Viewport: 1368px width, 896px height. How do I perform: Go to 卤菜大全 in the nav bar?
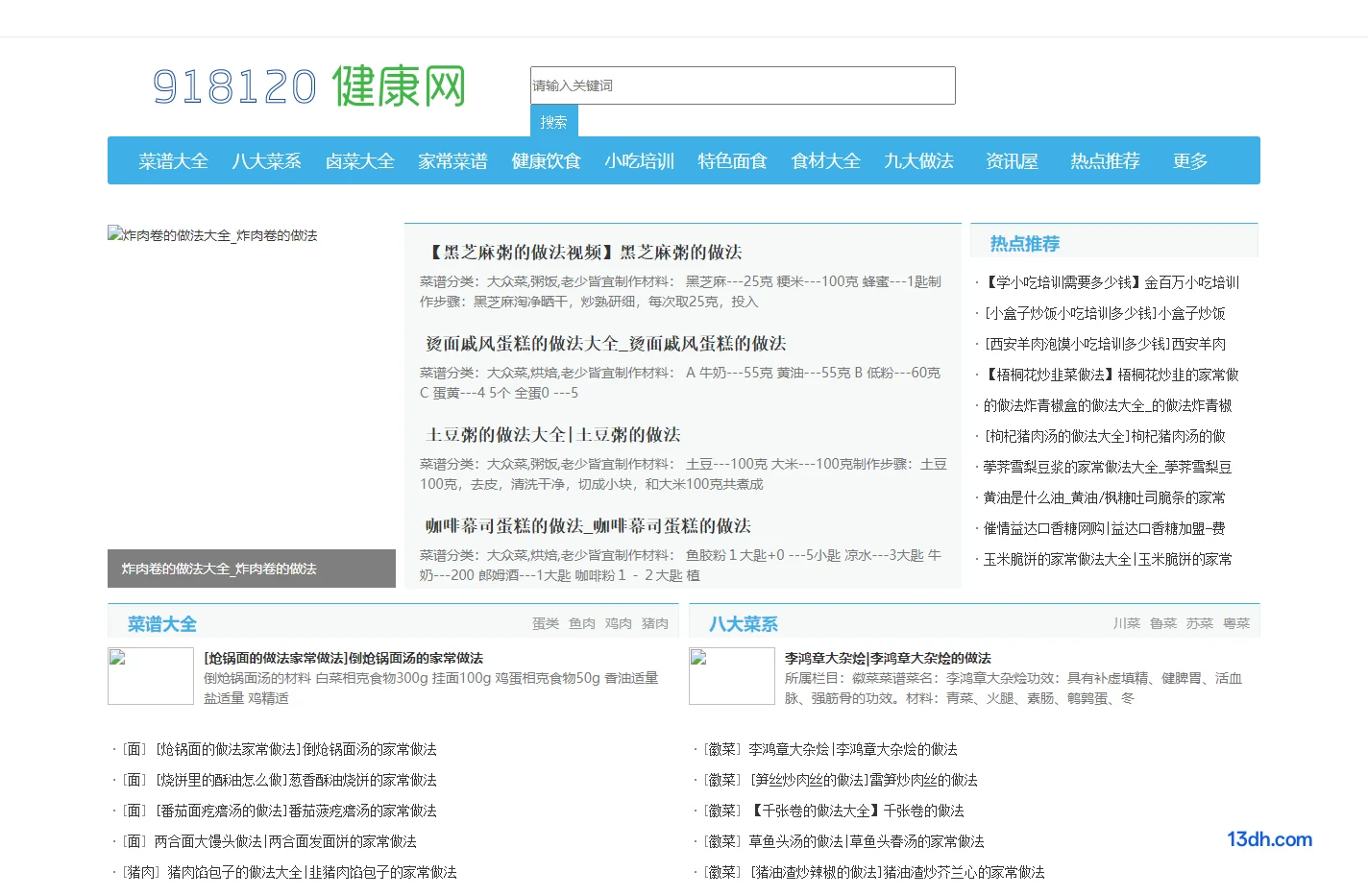(x=359, y=161)
